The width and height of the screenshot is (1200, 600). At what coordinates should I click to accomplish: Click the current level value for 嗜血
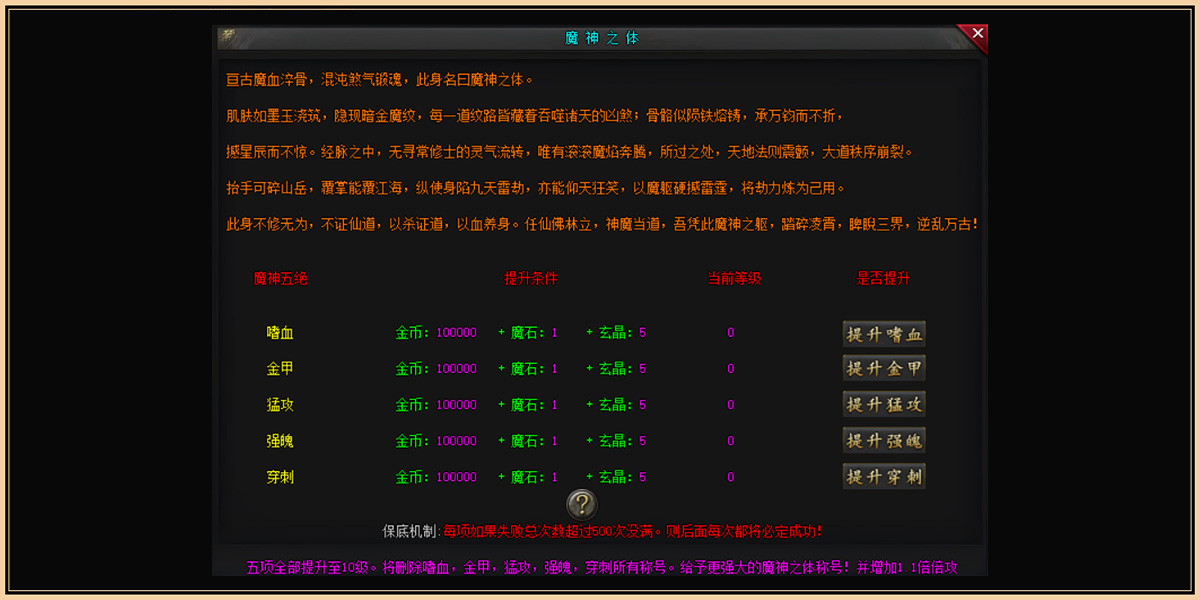[x=730, y=333]
